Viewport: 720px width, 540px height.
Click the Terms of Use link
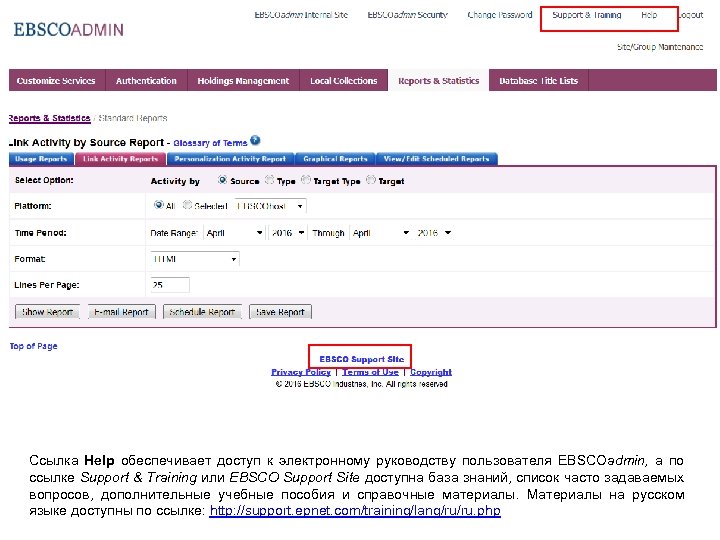pyautogui.click(x=370, y=372)
